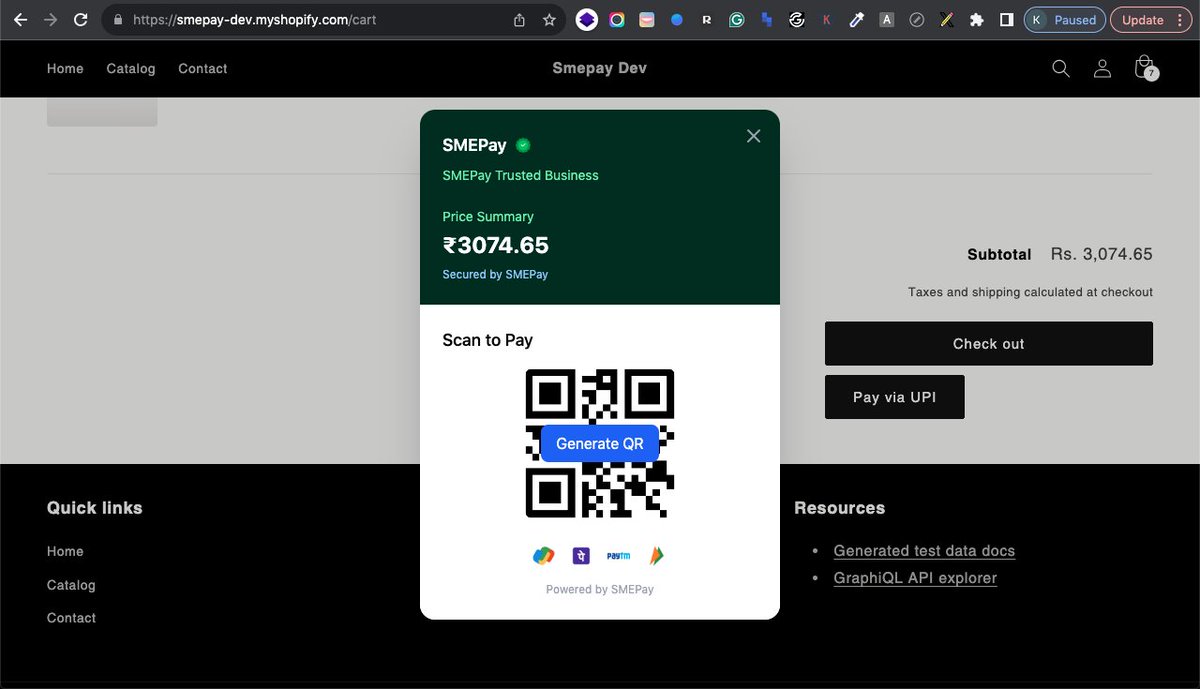Click the Quick links footer heading
Viewport: 1200px width, 689px height.
95,508
